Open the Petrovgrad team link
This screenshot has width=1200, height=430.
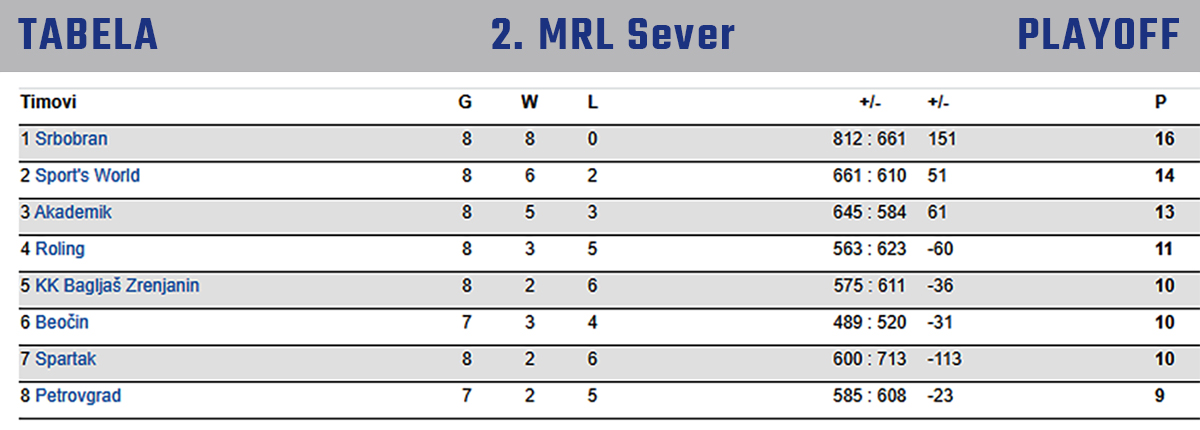[78, 396]
